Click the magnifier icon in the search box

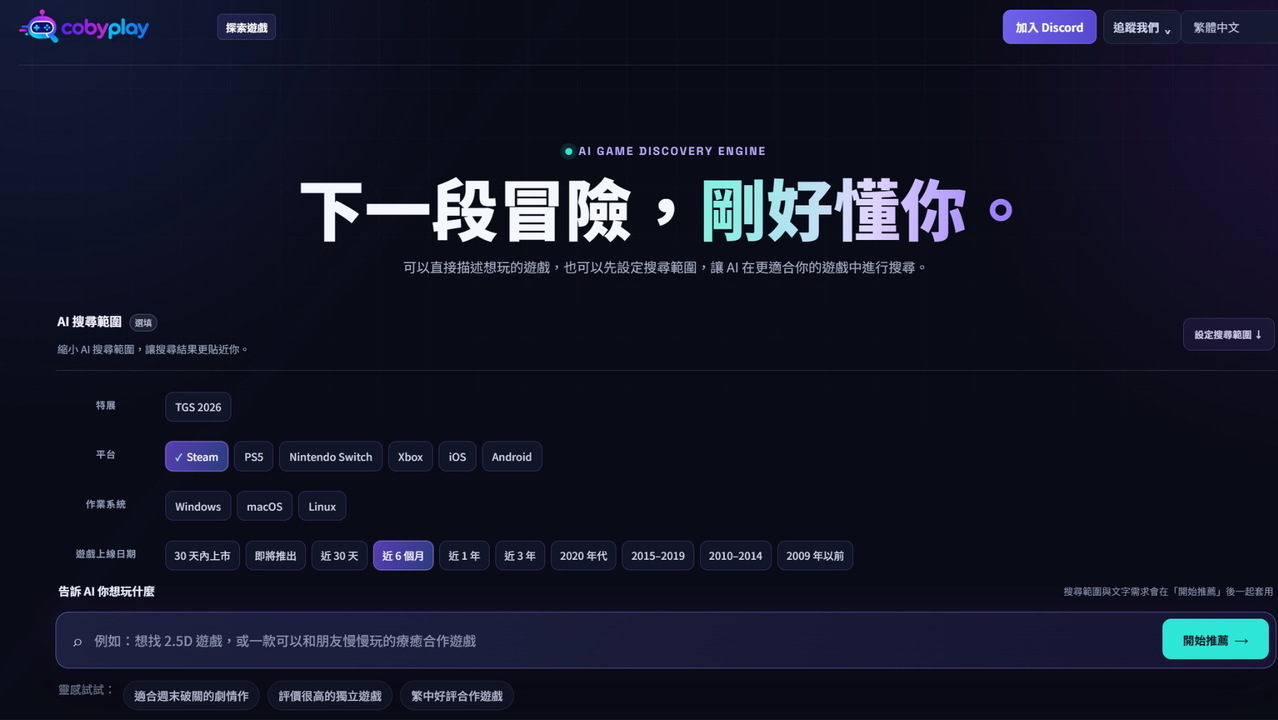[x=77, y=641]
